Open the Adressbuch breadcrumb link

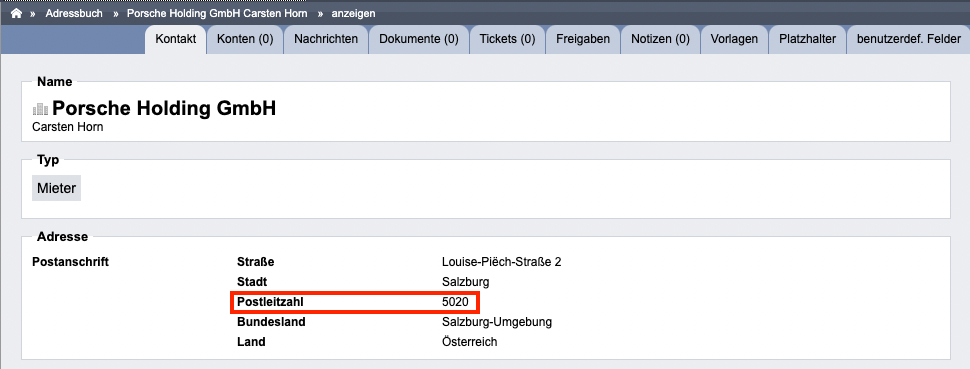[74, 13]
